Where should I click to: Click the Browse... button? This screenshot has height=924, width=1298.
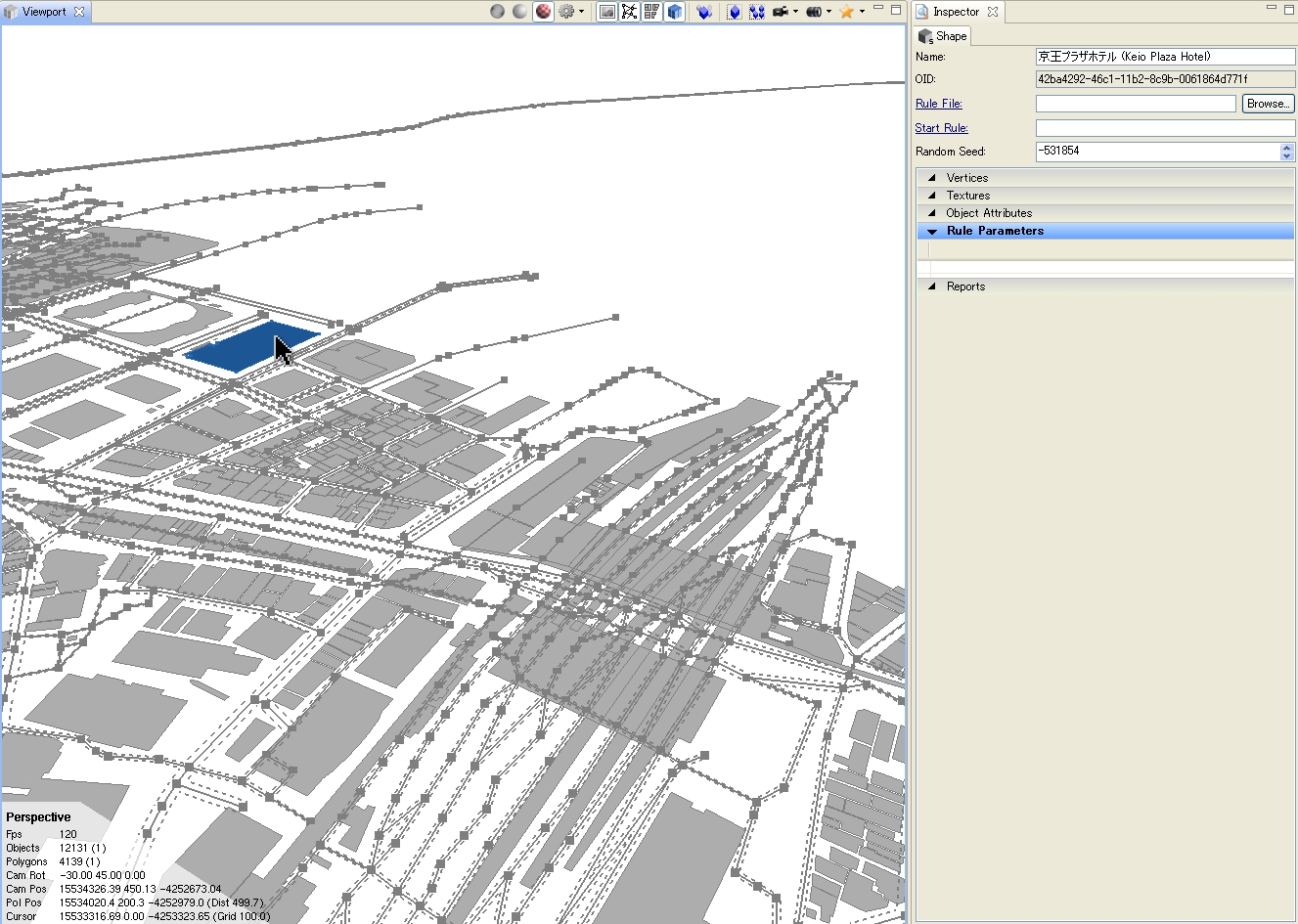(x=1268, y=104)
